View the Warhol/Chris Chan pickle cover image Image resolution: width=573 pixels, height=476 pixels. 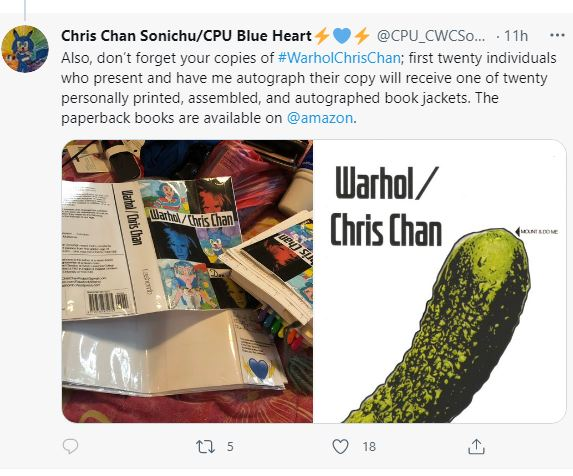(440, 281)
